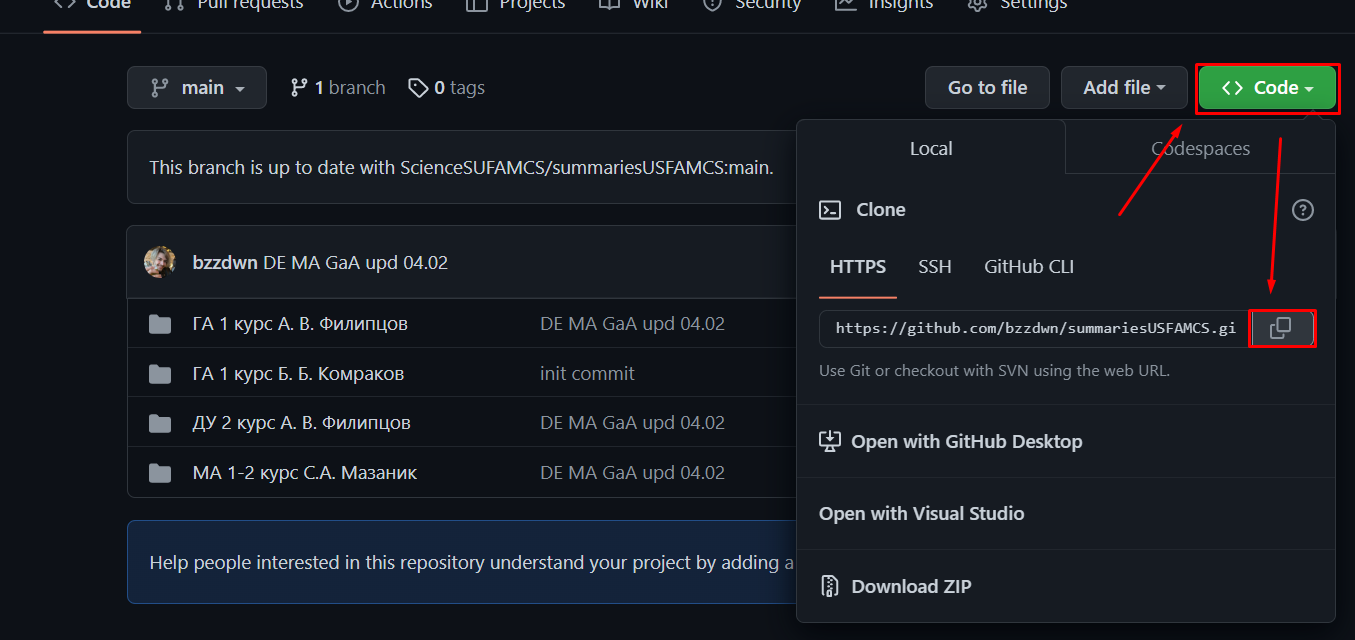Image resolution: width=1355 pixels, height=640 pixels.
Task: Open folder ДУ 2 курс А. В. Филипцов
Action: click(x=302, y=423)
